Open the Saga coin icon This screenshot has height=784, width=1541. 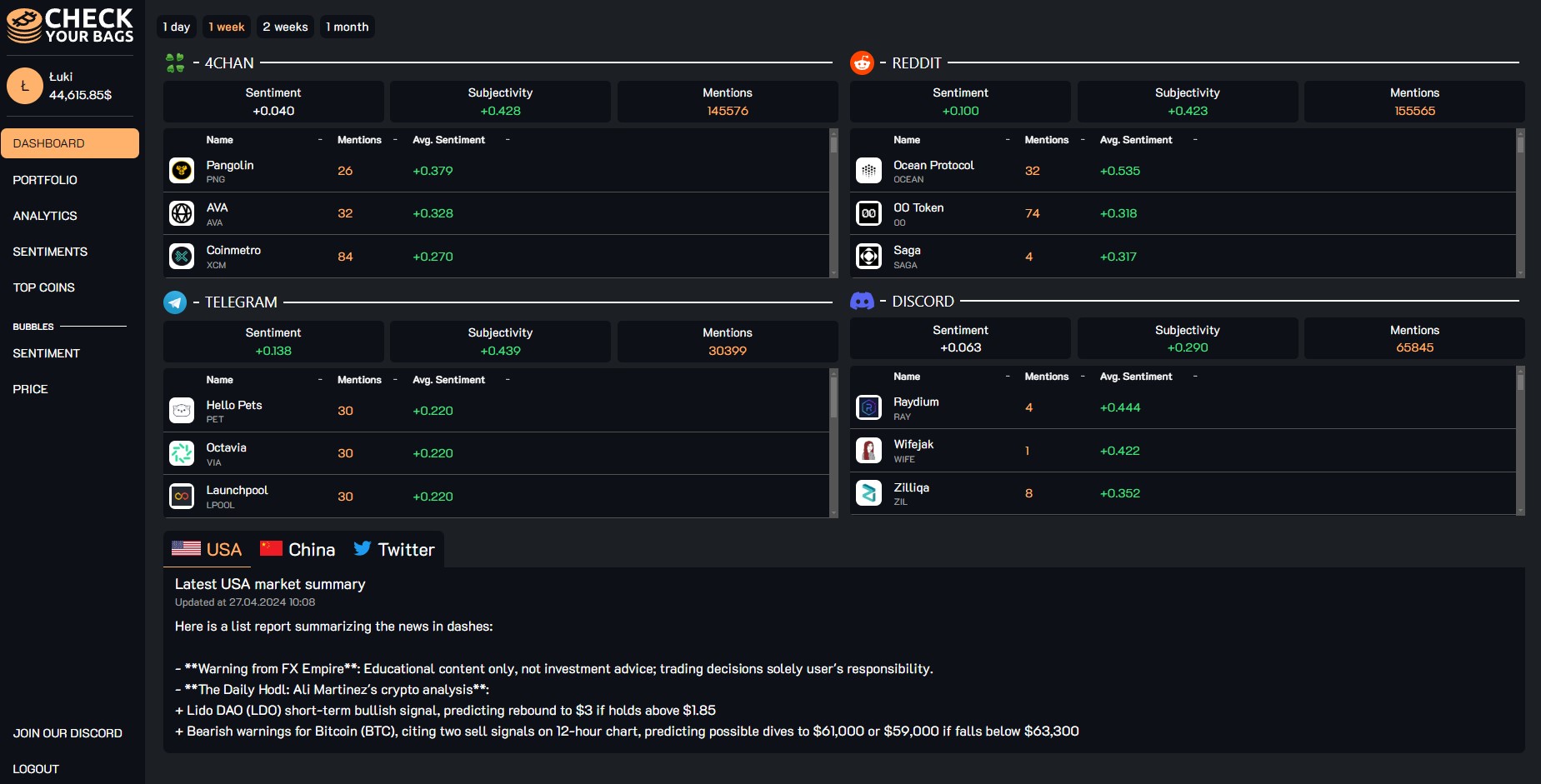868,256
